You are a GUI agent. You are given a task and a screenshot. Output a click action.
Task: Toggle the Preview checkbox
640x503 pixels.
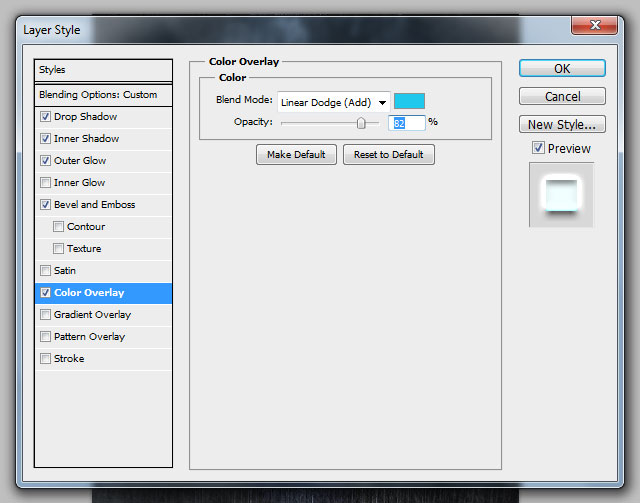pyautogui.click(x=538, y=148)
